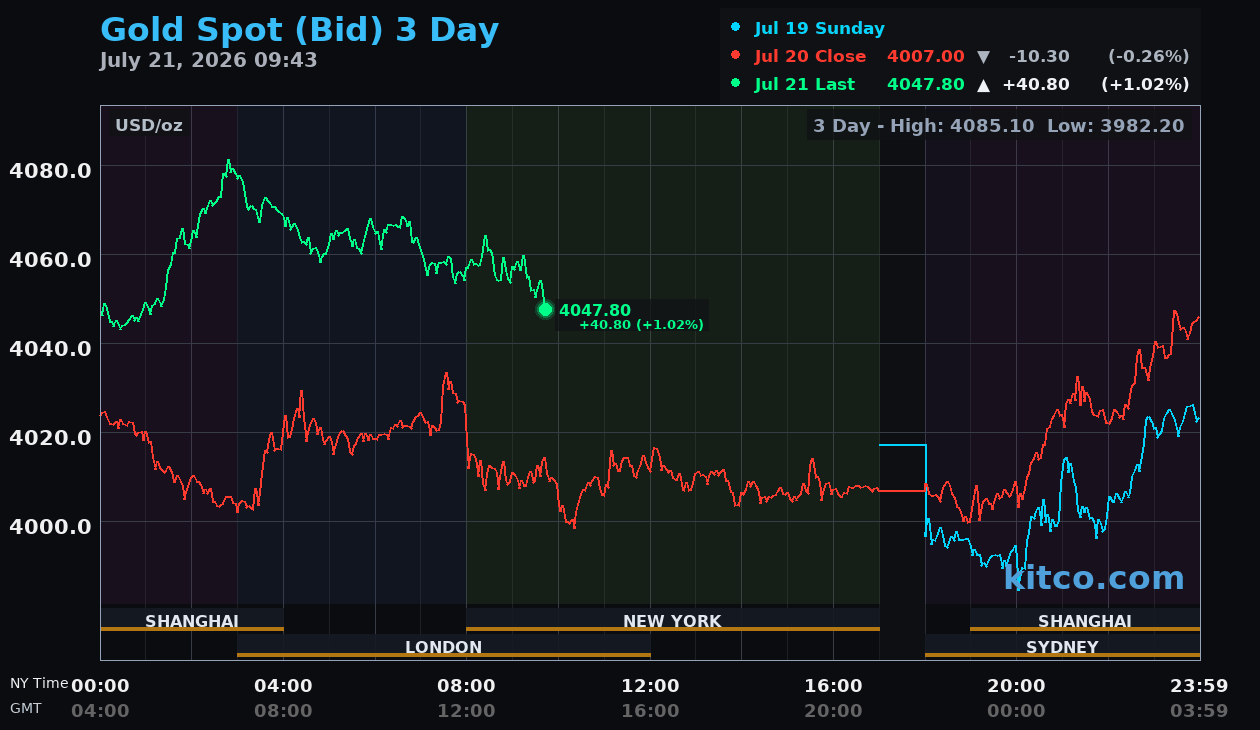
Task: Click the 00:00 NY time tick
Action: pyautogui.click(x=100, y=686)
